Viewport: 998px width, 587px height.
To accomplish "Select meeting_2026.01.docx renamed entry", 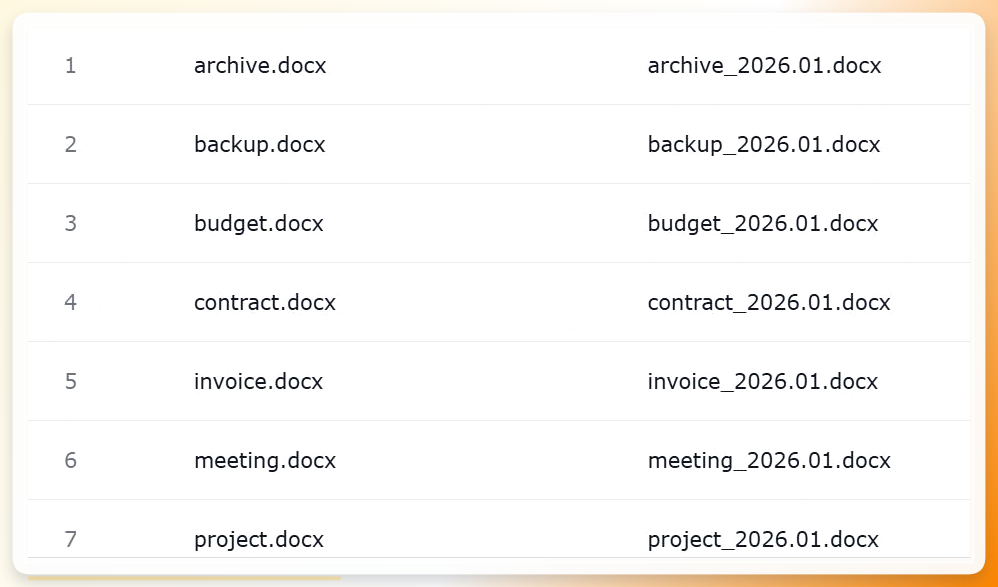I will [x=769, y=460].
